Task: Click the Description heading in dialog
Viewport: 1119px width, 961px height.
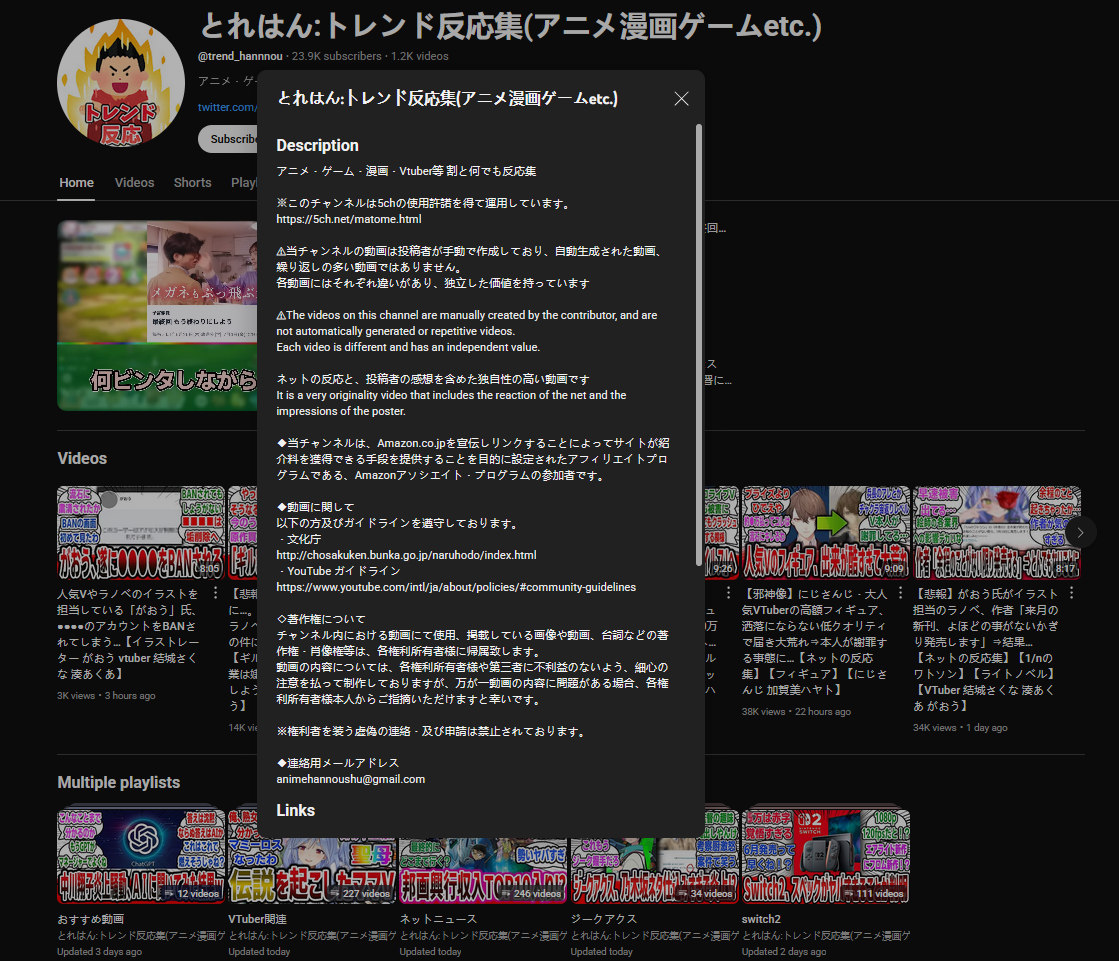Action: 318,146
